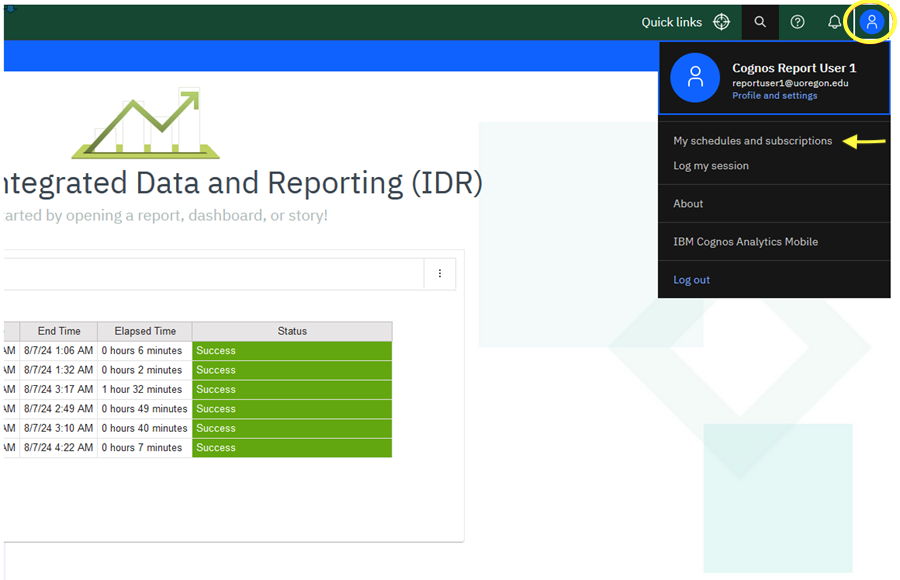
Task: Open the three-dot widget menu
Action: click(x=440, y=273)
